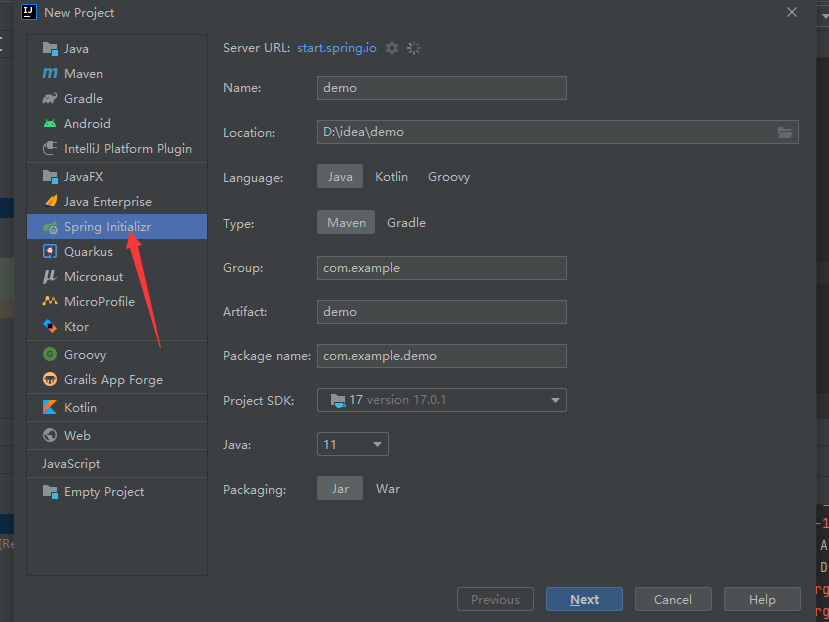Pick the Quarkus icon in project list
The width and height of the screenshot is (829, 622).
[50, 251]
